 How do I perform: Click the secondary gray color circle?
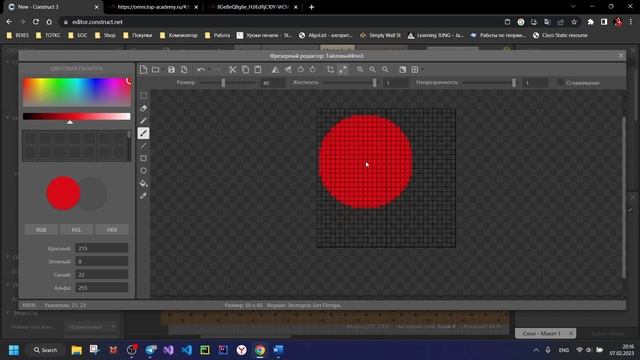93,193
